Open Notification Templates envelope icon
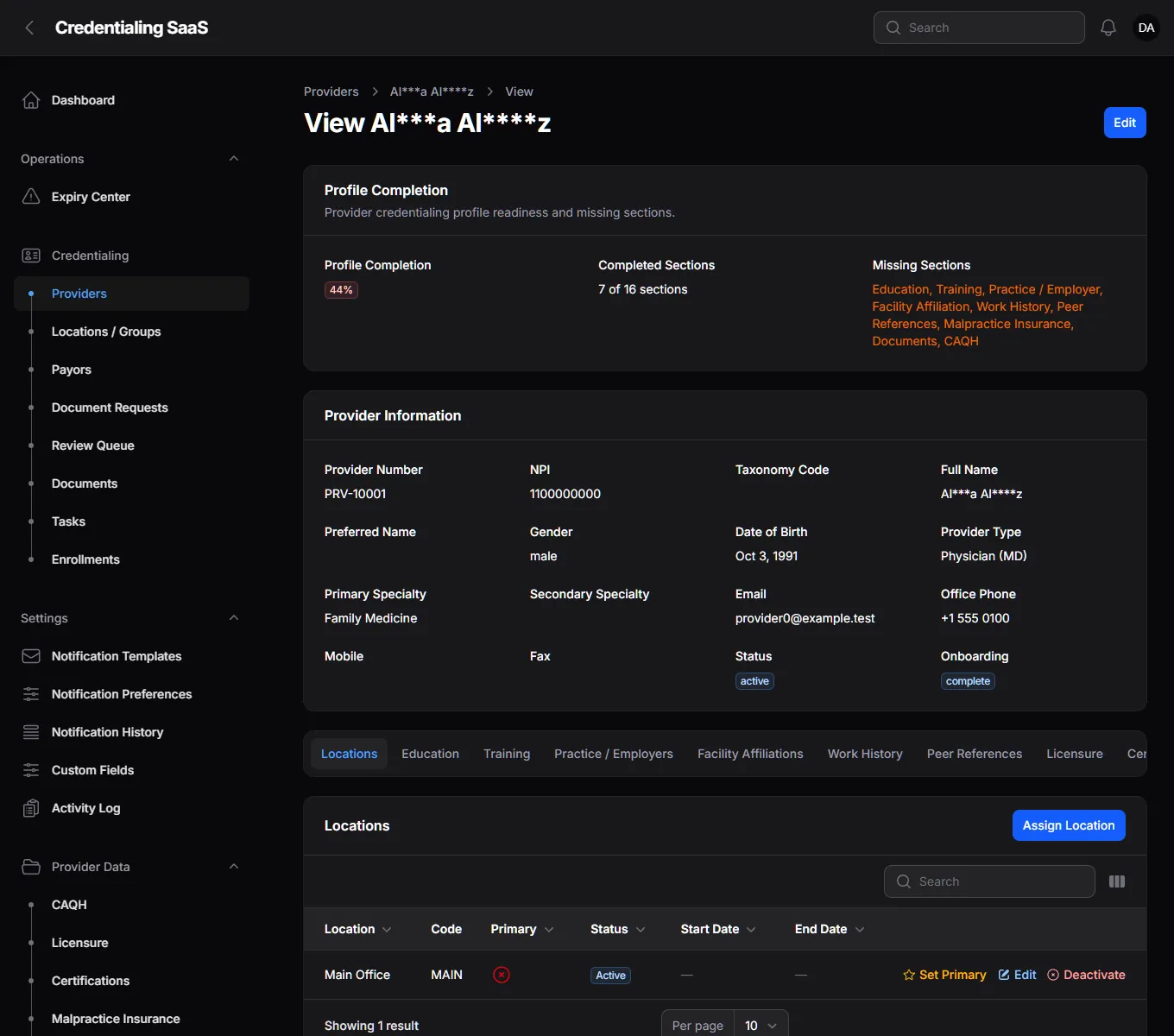This screenshot has height=1036, width=1174. (x=31, y=656)
